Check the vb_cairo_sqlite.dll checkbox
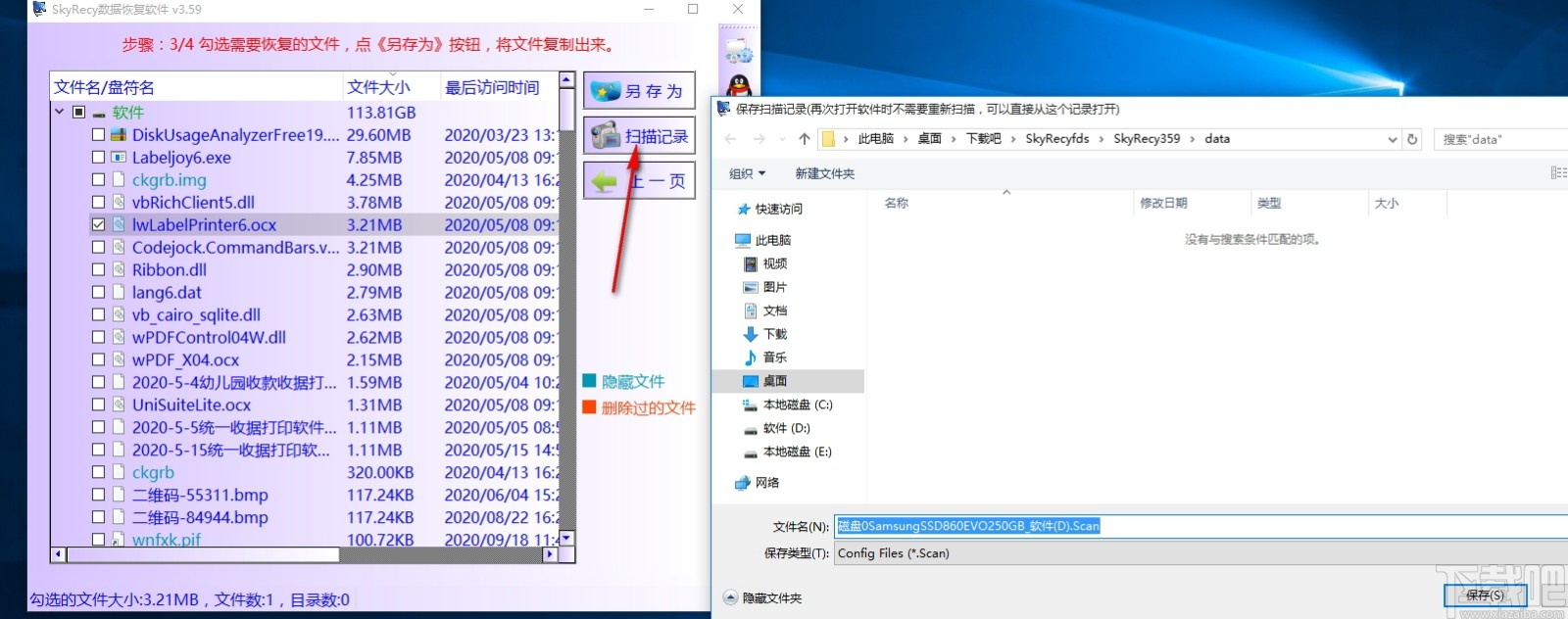Image resolution: width=1568 pixels, height=619 pixels. pos(98,315)
